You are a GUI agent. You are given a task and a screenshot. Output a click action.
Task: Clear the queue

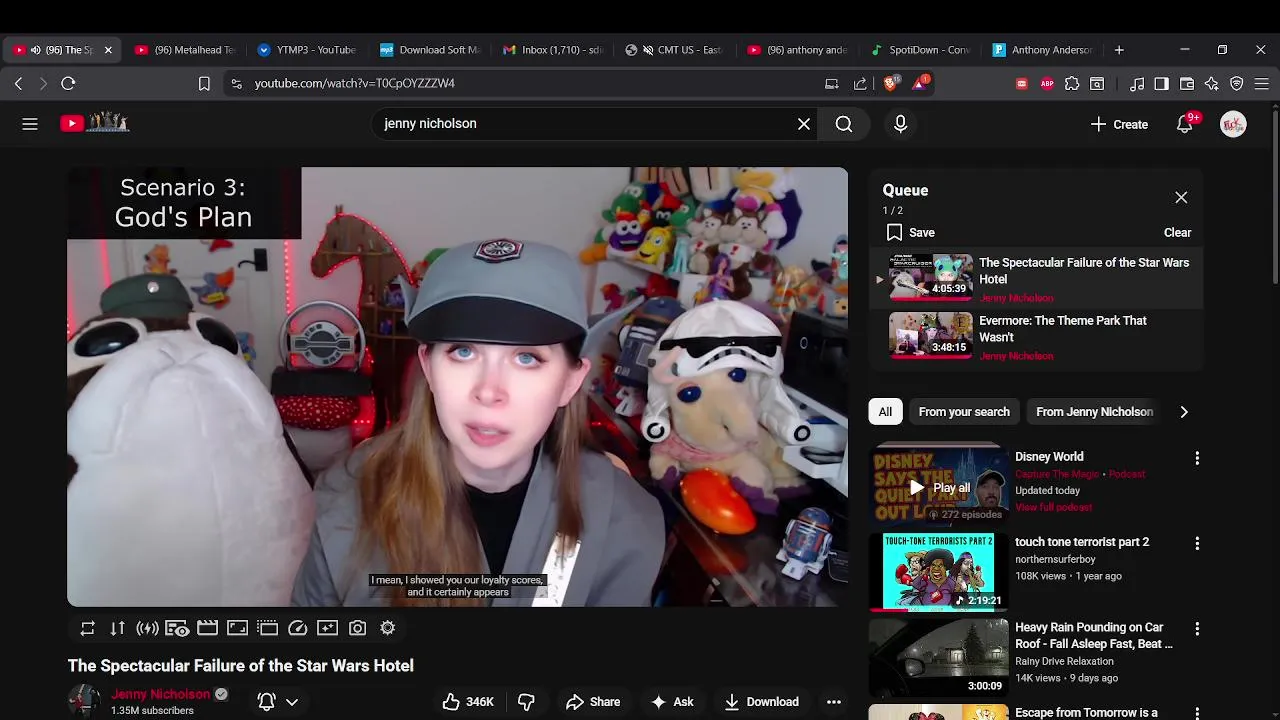point(1177,233)
